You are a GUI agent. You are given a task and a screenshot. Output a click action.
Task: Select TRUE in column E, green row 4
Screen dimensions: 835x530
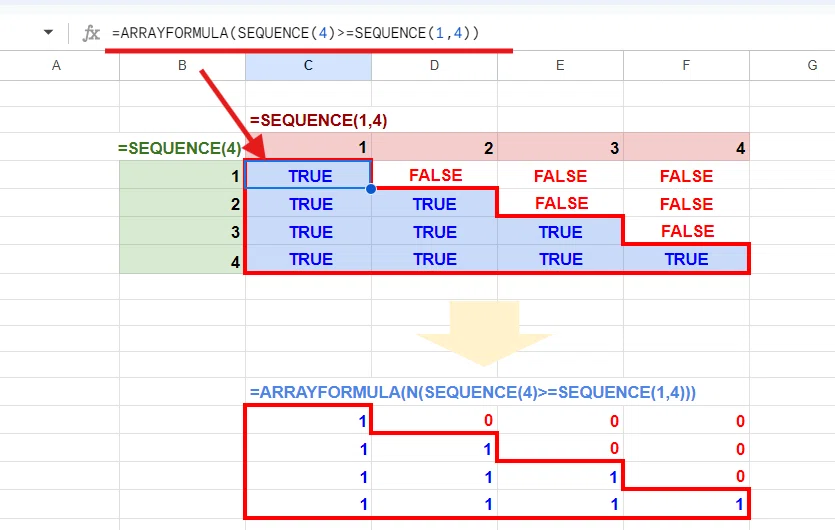(x=560, y=259)
